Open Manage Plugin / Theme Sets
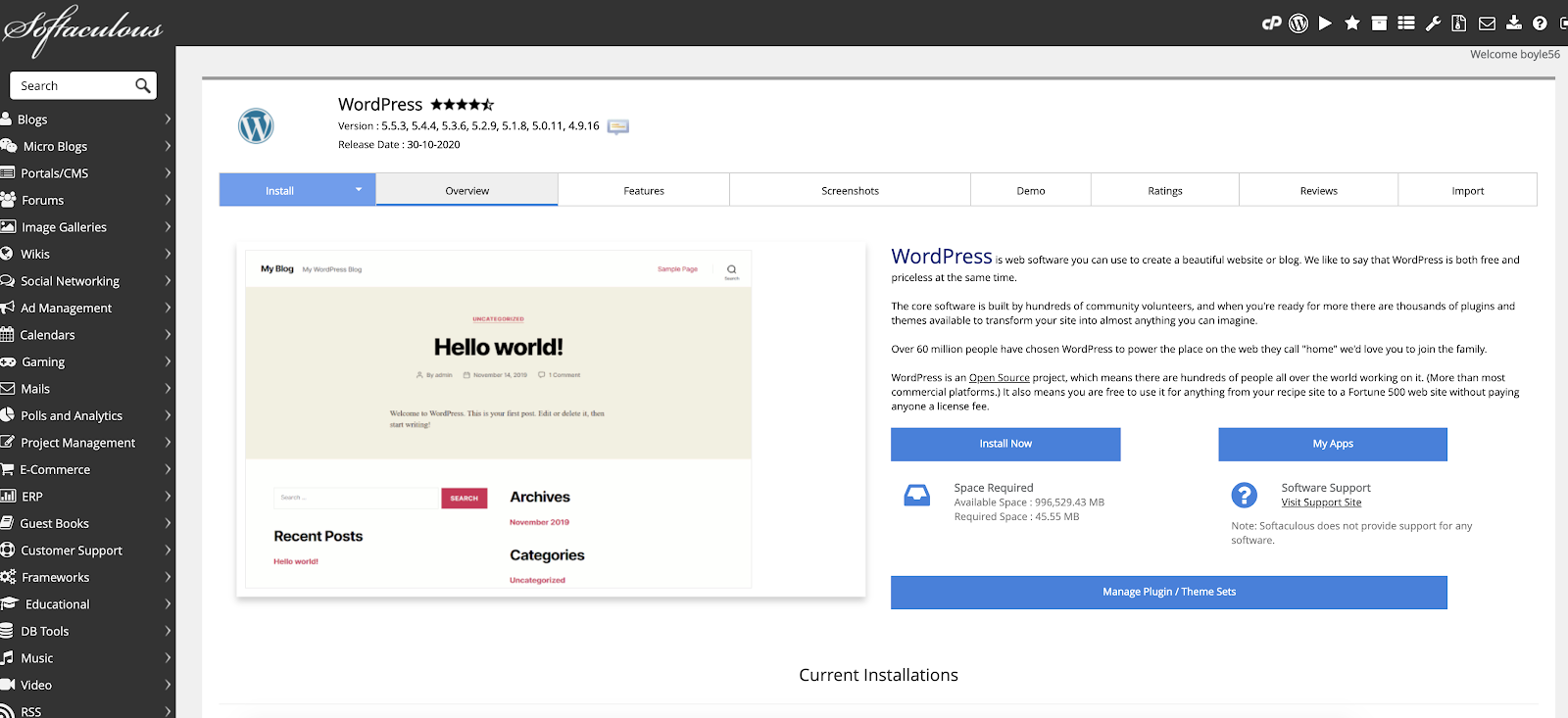Viewport: 1568px width, 718px height. coord(1169,592)
